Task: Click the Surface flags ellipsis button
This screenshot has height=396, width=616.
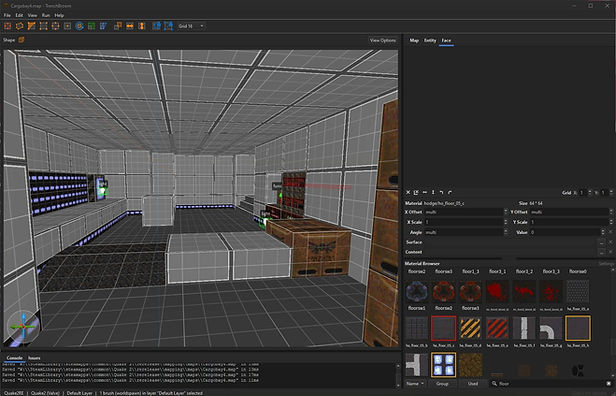Action: coord(601,242)
